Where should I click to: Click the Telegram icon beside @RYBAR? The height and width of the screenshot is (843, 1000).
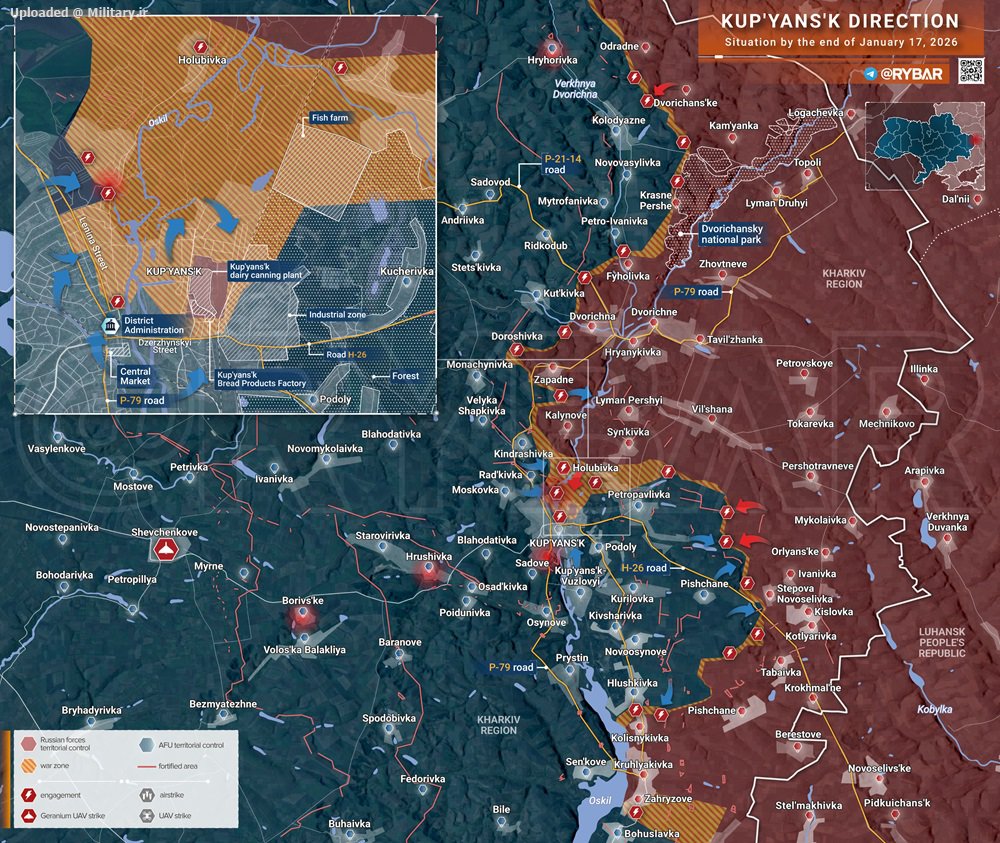coord(871,74)
